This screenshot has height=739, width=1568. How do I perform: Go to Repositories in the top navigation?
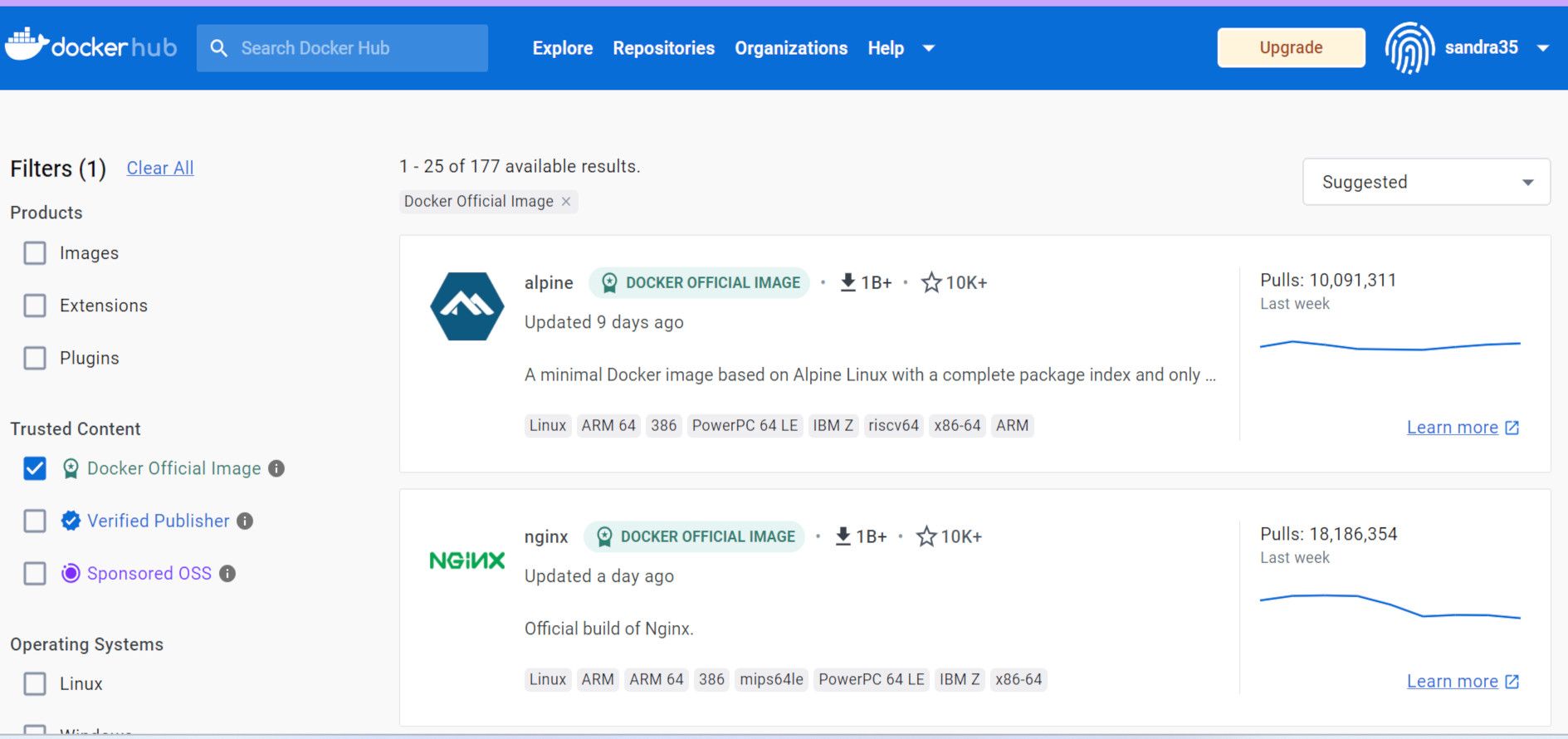point(663,48)
